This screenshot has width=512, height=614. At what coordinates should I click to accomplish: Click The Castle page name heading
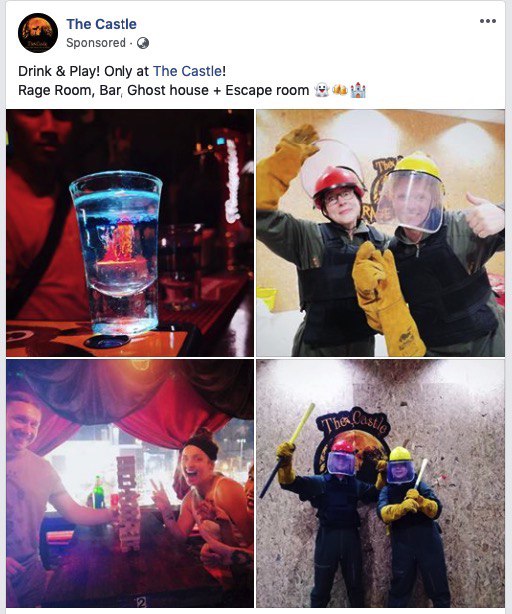pyautogui.click(x=101, y=24)
